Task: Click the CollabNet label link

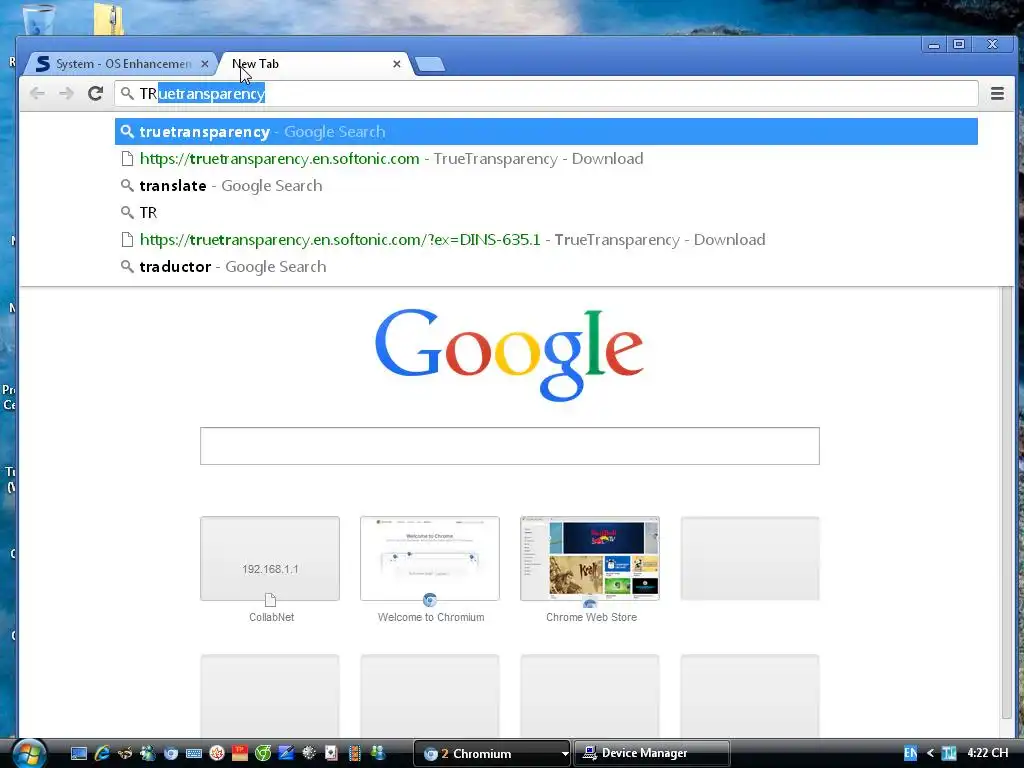Action: 272,617
